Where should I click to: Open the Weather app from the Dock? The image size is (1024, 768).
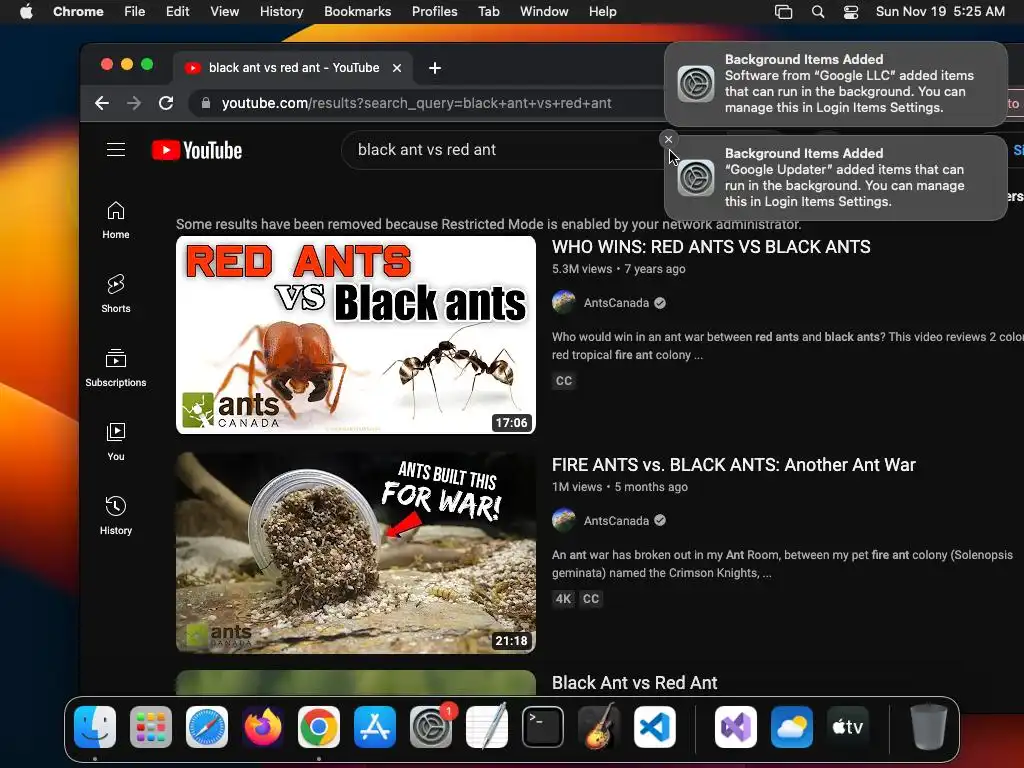(x=792, y=727)
